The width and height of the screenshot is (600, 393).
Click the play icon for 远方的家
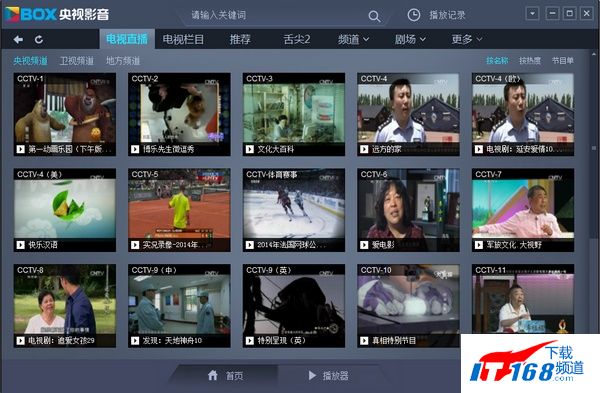[x=364, y=149]
